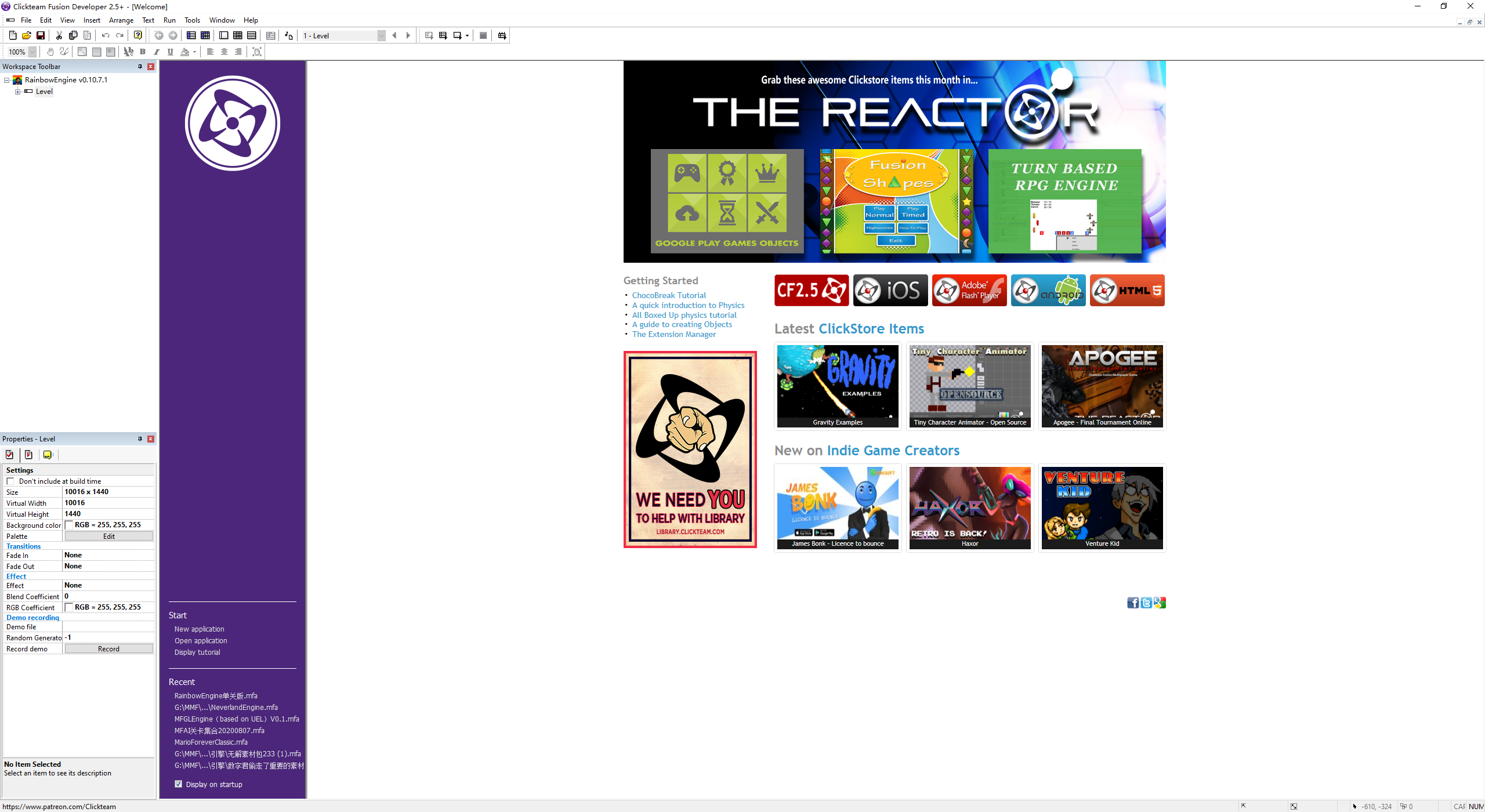Click the New application toolbar icon

point(13,35)
